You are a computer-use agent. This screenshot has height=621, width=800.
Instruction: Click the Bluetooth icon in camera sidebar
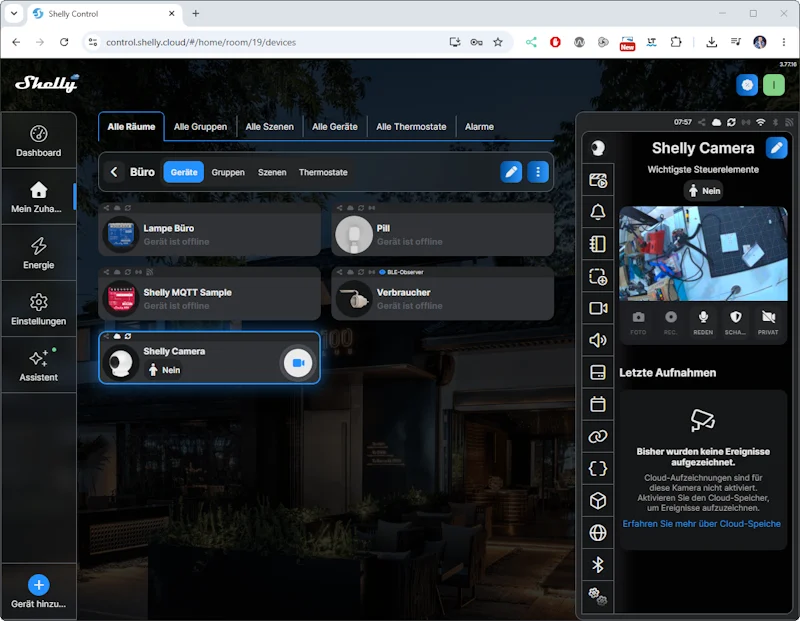click(x=597, y=565)
